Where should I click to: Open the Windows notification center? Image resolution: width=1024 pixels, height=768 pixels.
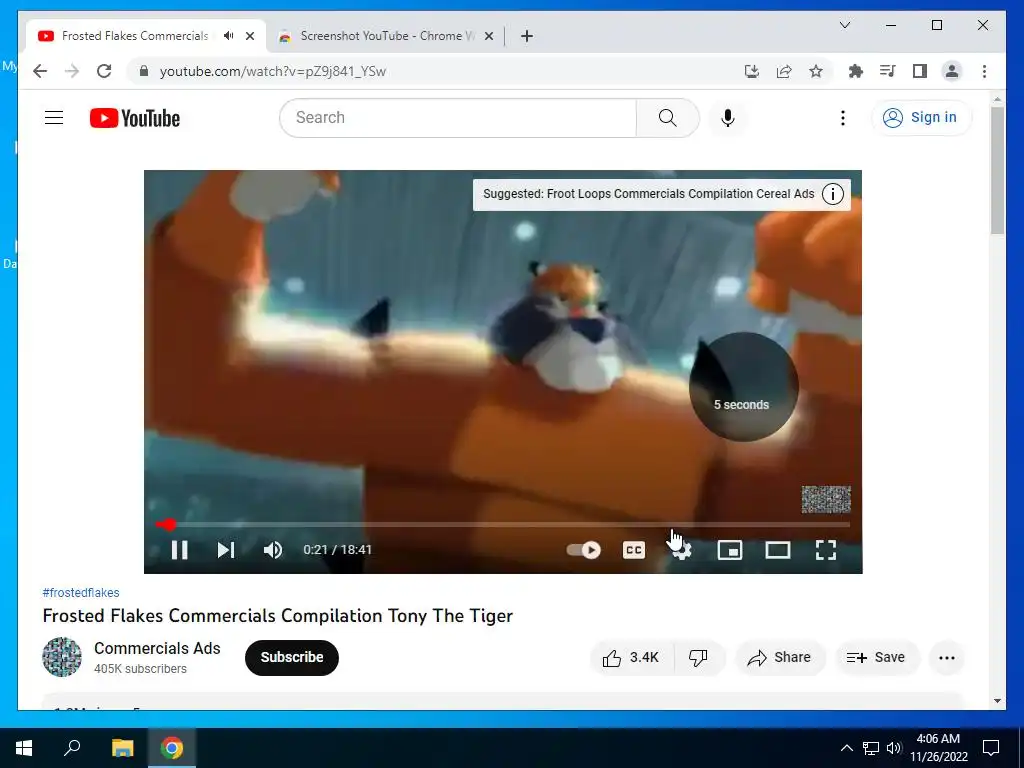click(991, 748)
